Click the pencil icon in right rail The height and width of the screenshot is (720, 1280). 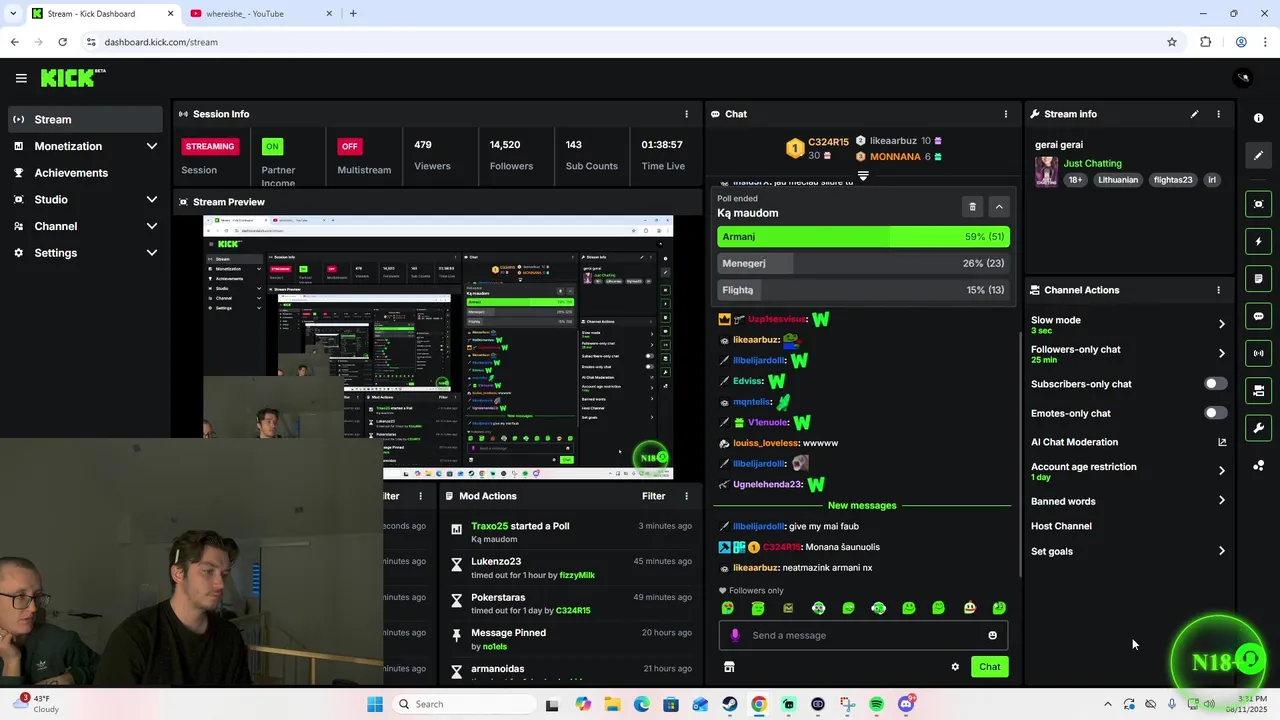coord(1258,155)
